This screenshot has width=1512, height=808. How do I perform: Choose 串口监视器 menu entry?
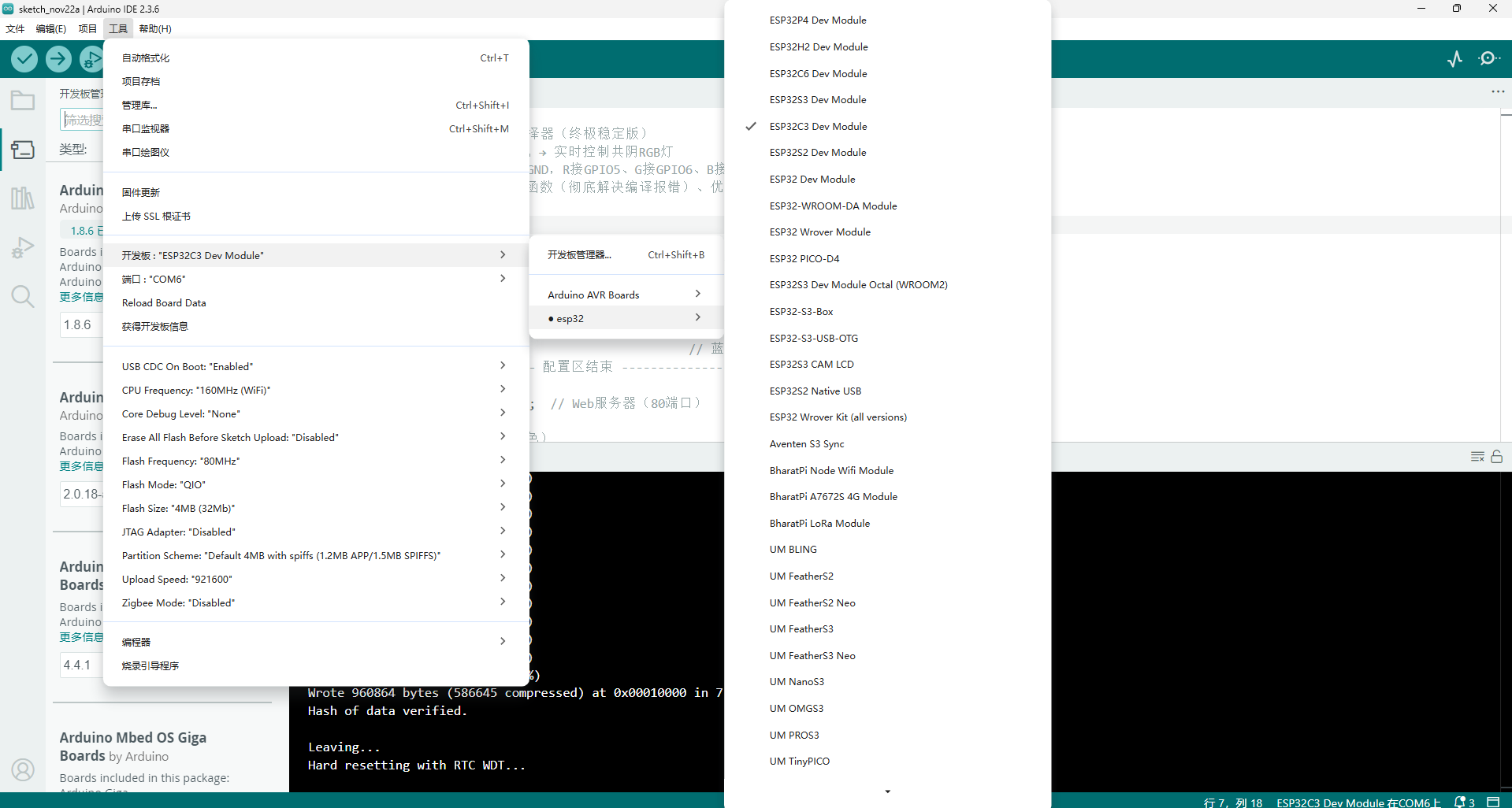316,129
